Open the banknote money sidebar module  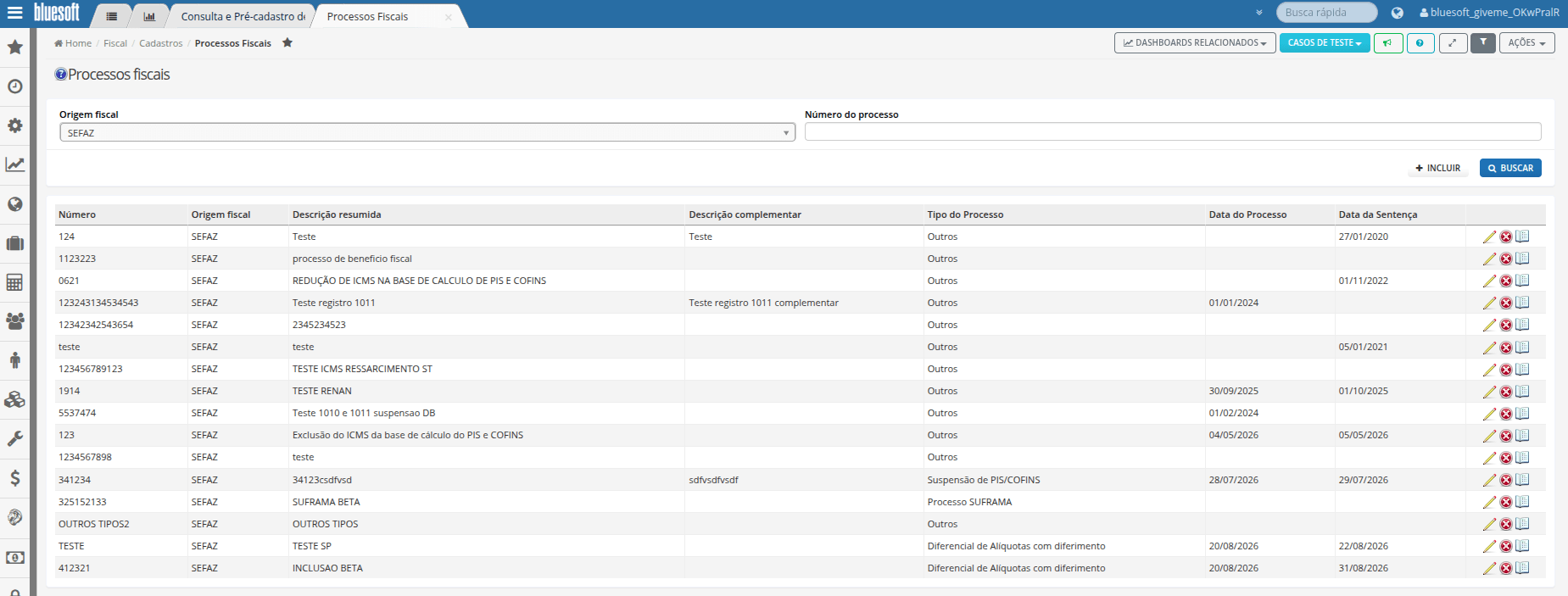click(14, 557)
